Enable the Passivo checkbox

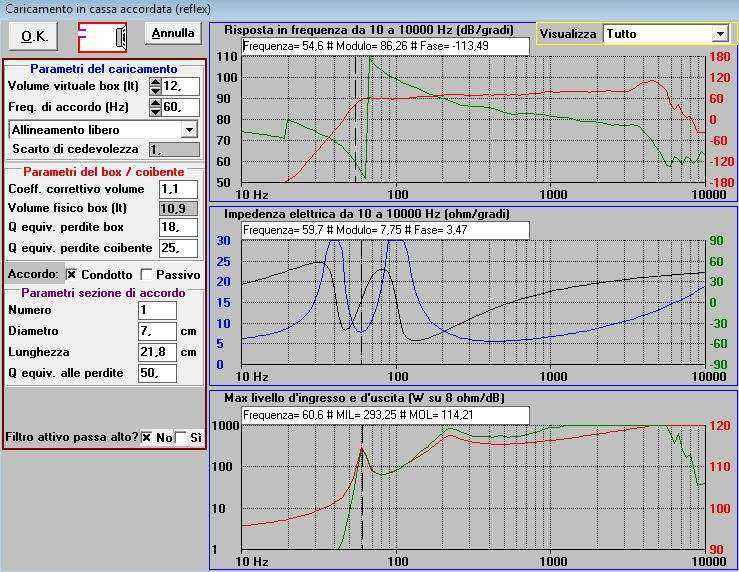(147, 274)
